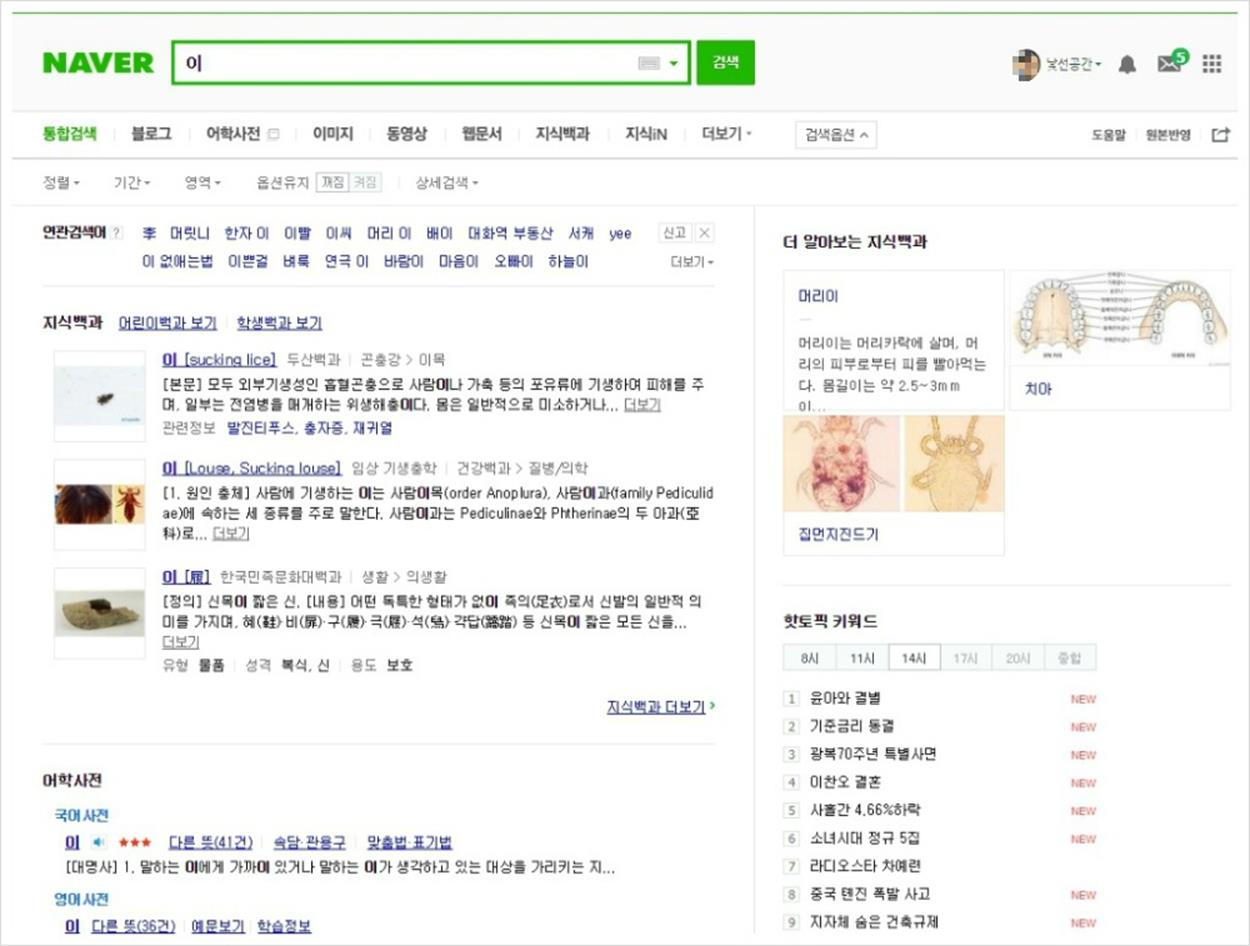Open 학습정보 link

click(284, 926)
